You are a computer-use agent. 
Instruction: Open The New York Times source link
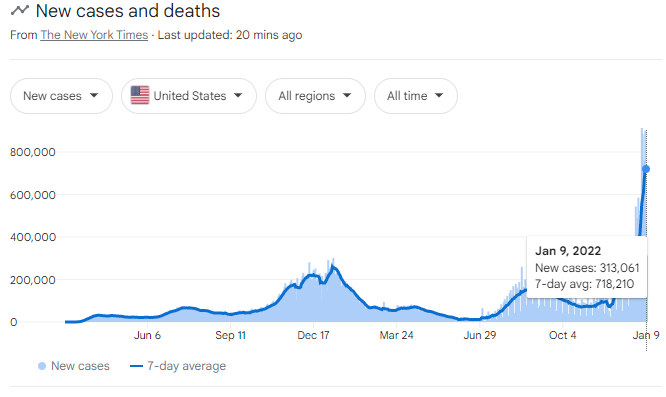(x=94, y=35)
